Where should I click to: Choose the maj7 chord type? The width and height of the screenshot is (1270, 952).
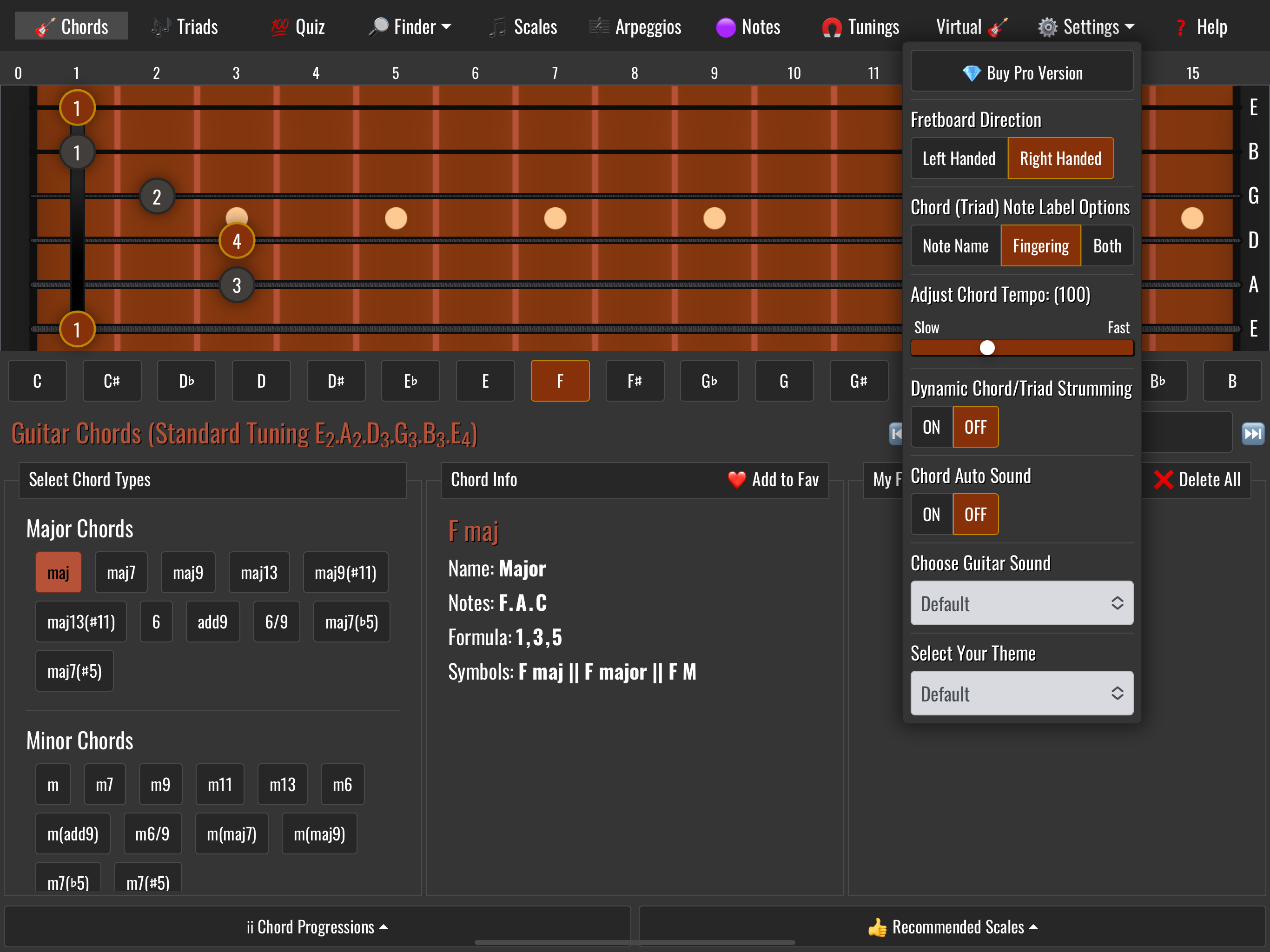121,573
